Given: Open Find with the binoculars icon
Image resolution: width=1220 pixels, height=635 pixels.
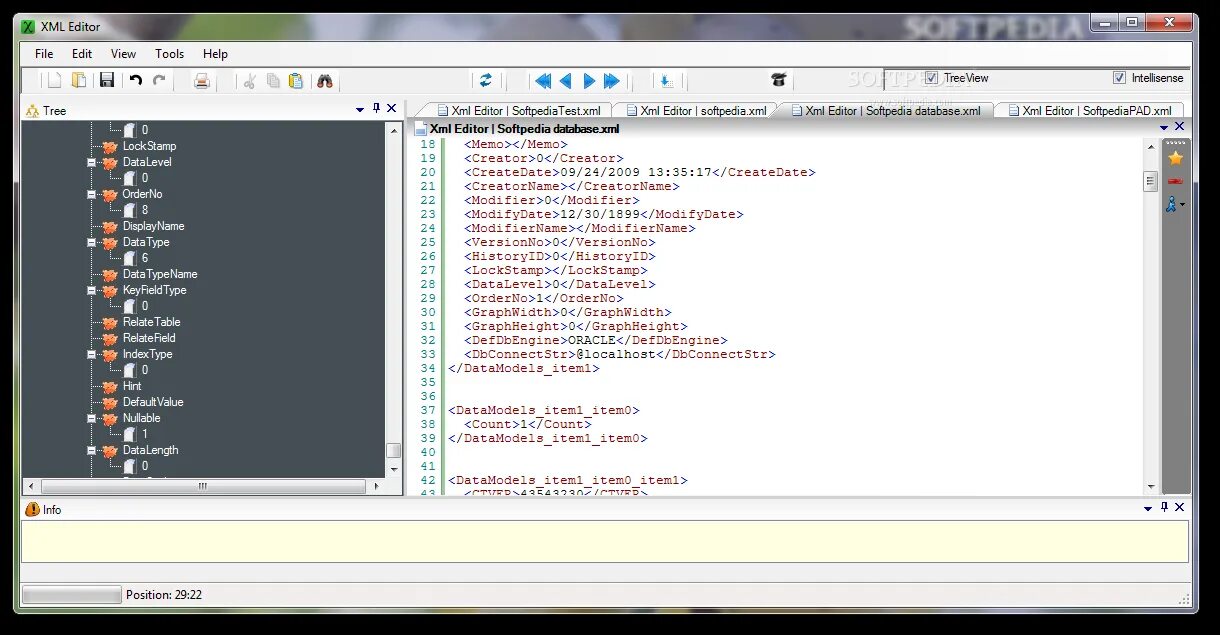Looking at the screenshot, I should point(325,81).
